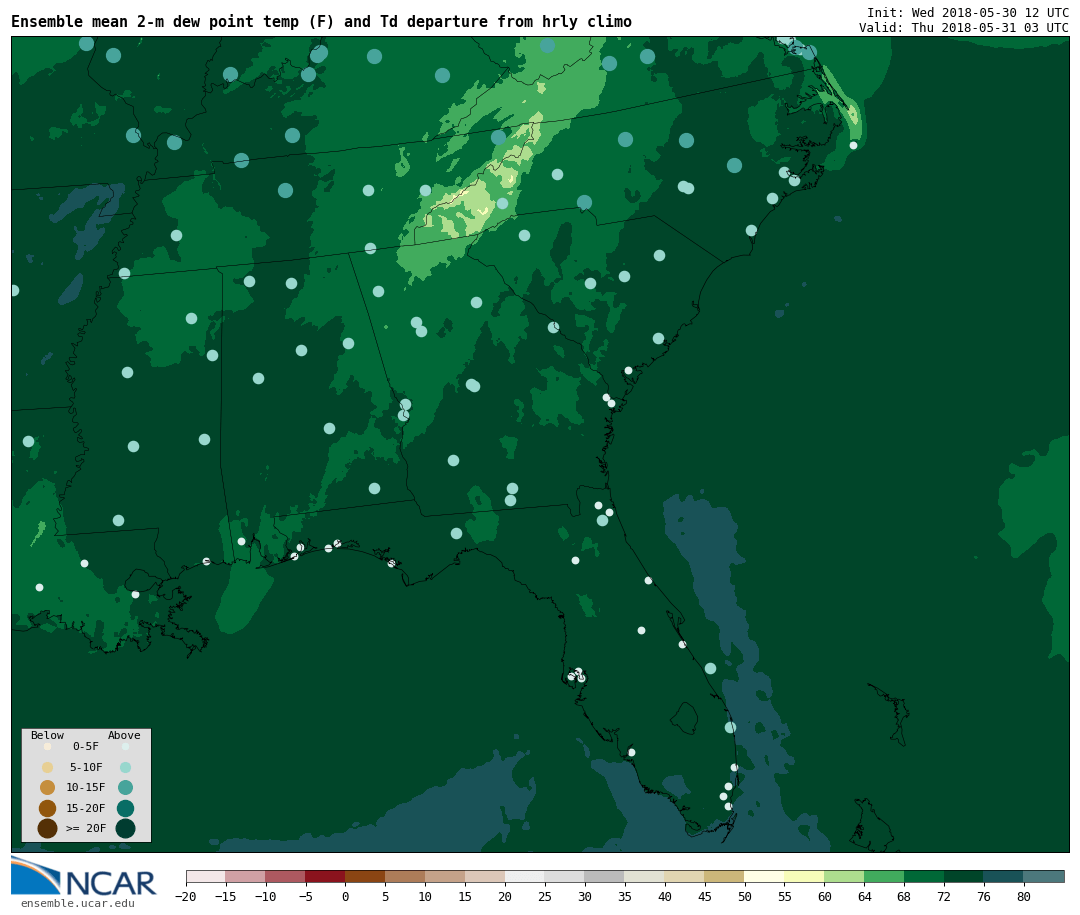Pick the slate swatch right of the 80 label
1080x915 pixels.
pyautogui.click(x=1044, y=876)
